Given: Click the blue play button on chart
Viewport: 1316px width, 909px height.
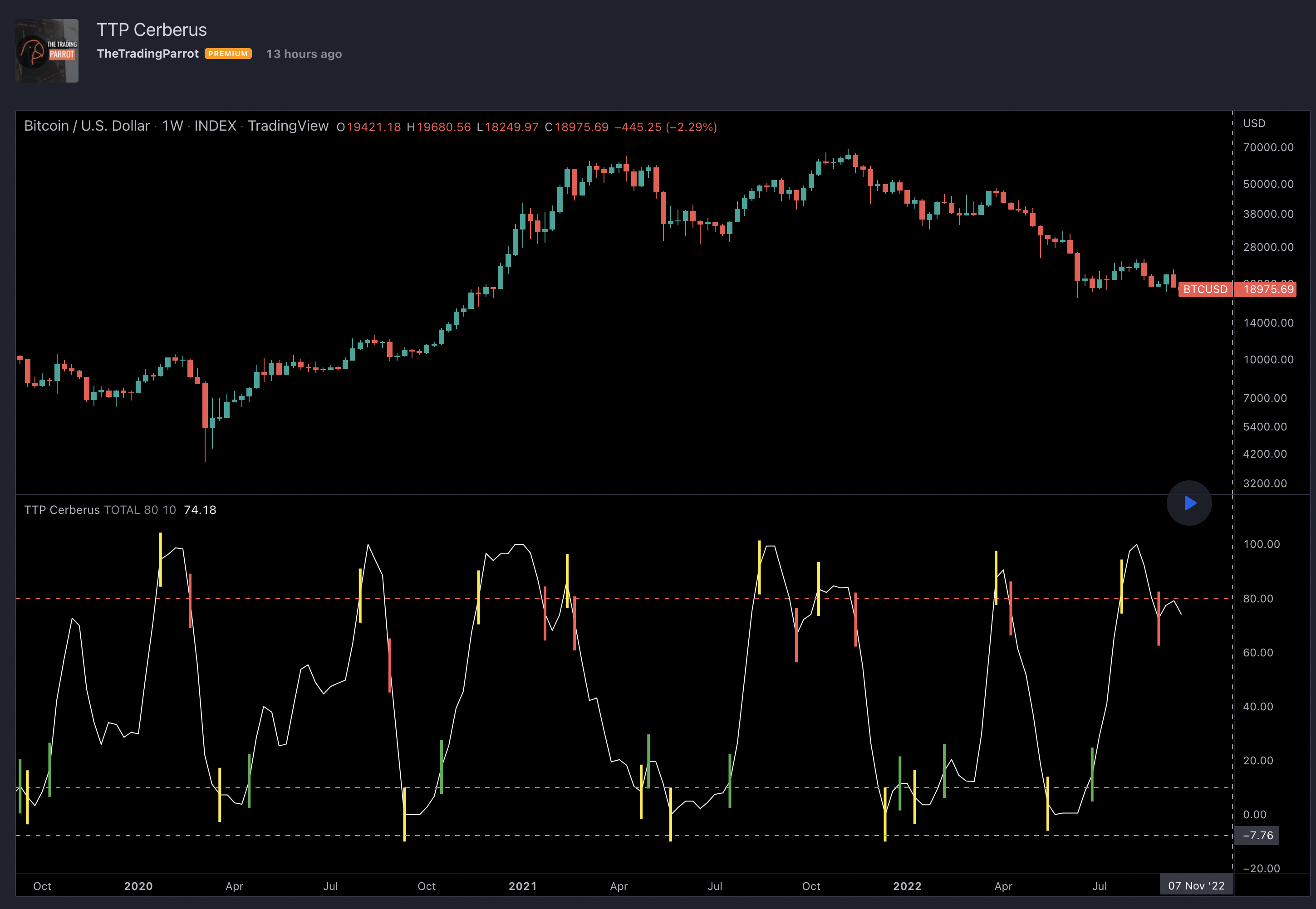Looking at the screenshot, I should tap(1189, 503).
